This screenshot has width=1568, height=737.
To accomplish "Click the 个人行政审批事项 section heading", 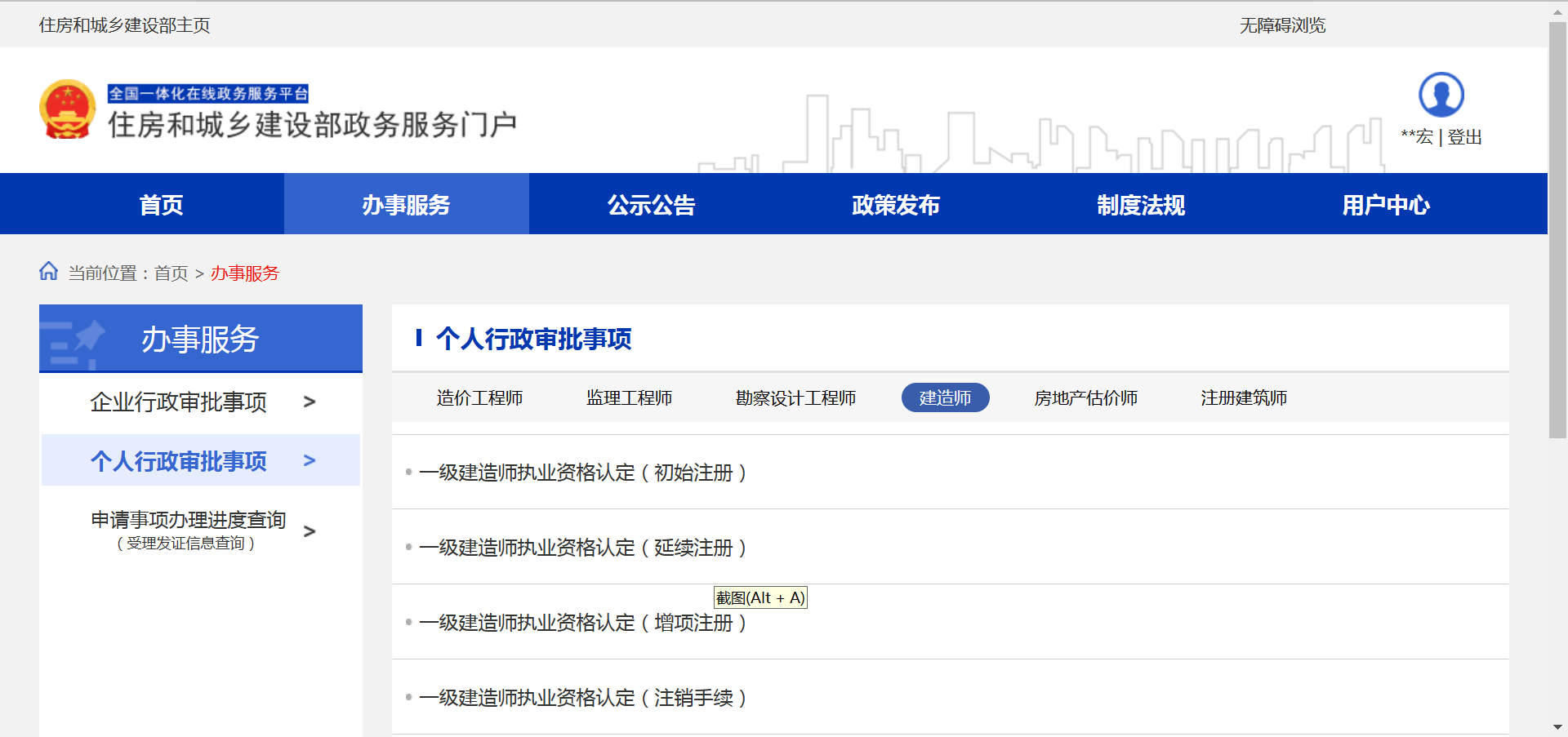I will (x=533, y=339).
